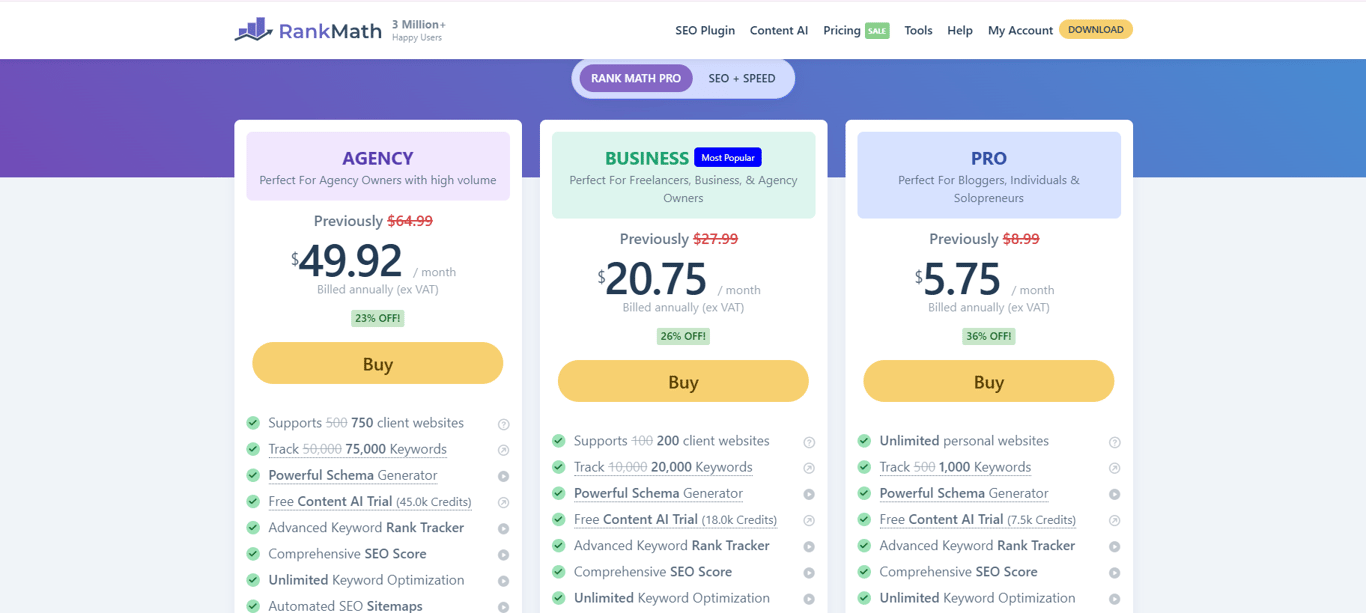Open the Help menu item
Screen dimensions: 1366x613
click(960, 30)
